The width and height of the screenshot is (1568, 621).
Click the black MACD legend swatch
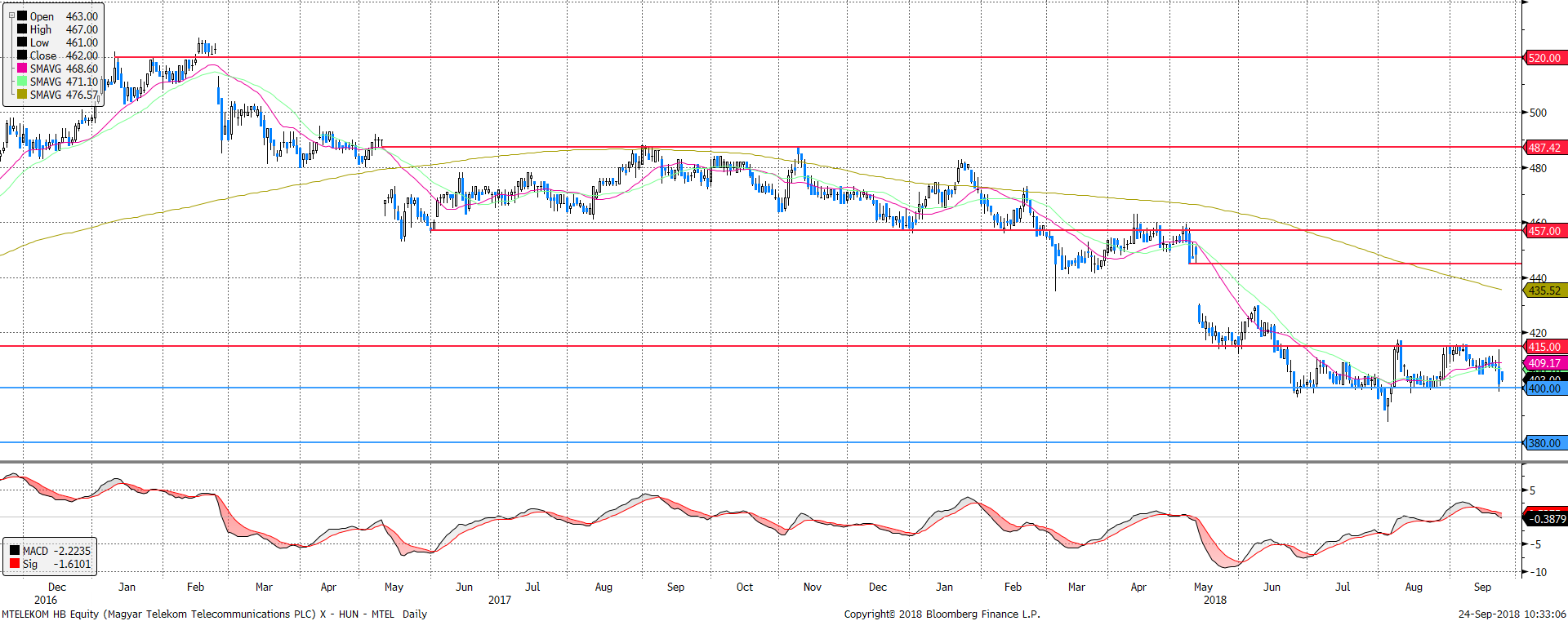click(x=15, y=550)
